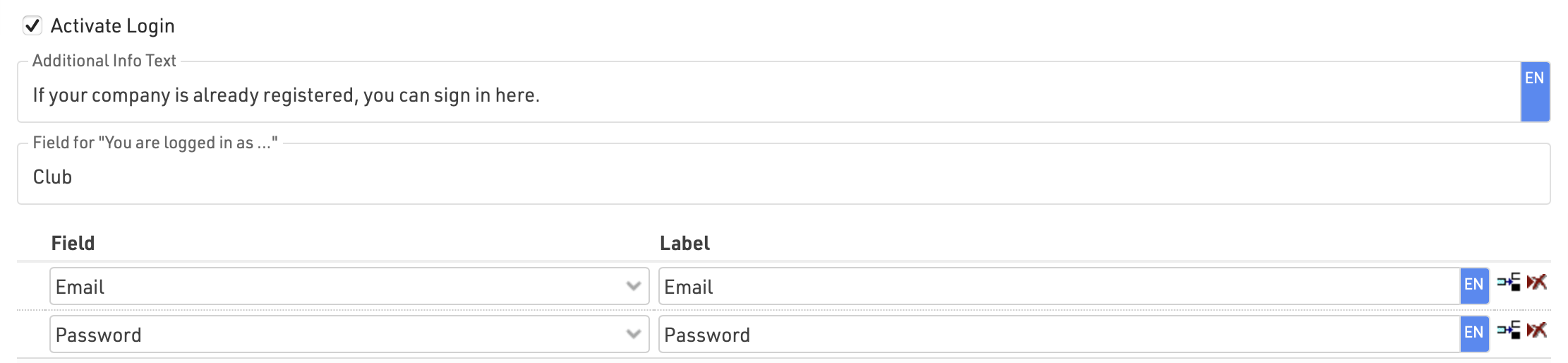The image size is (1568, 363).
Task: Open the Email field dropdown
Action: click(x=339, y=287)
